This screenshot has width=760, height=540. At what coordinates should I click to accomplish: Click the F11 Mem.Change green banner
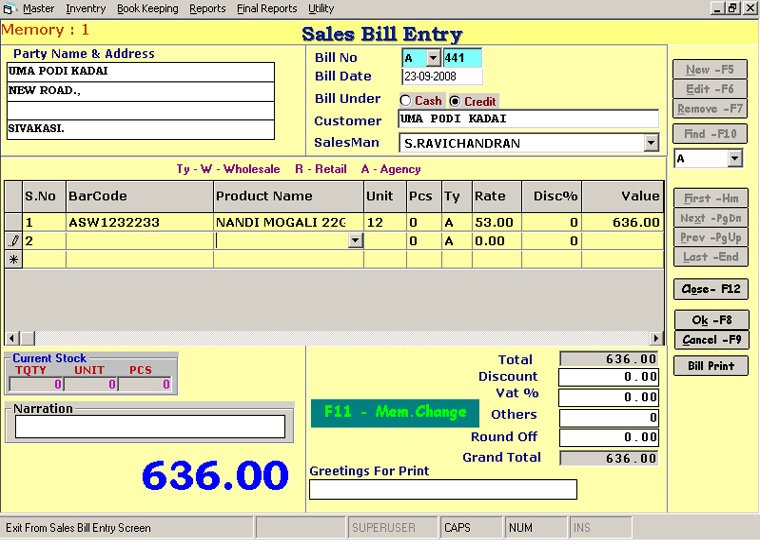click(396, 412)
